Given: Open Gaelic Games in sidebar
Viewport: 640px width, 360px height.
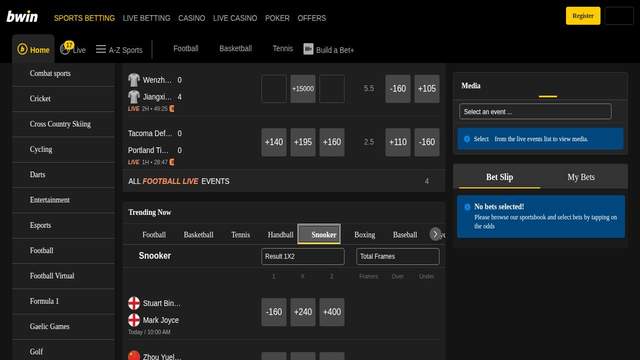Looking at the screenshot, I should pyautogui.click(x=64, y=327).
